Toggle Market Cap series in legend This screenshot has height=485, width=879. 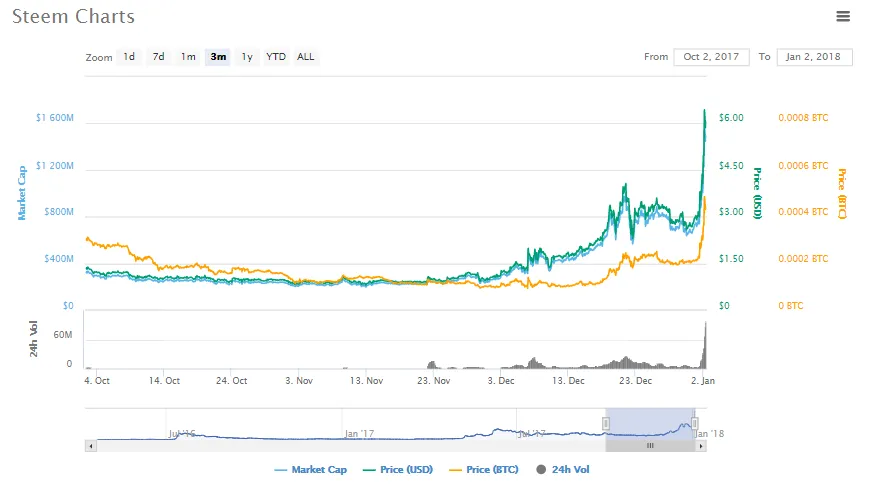click(x=311, y=470)
